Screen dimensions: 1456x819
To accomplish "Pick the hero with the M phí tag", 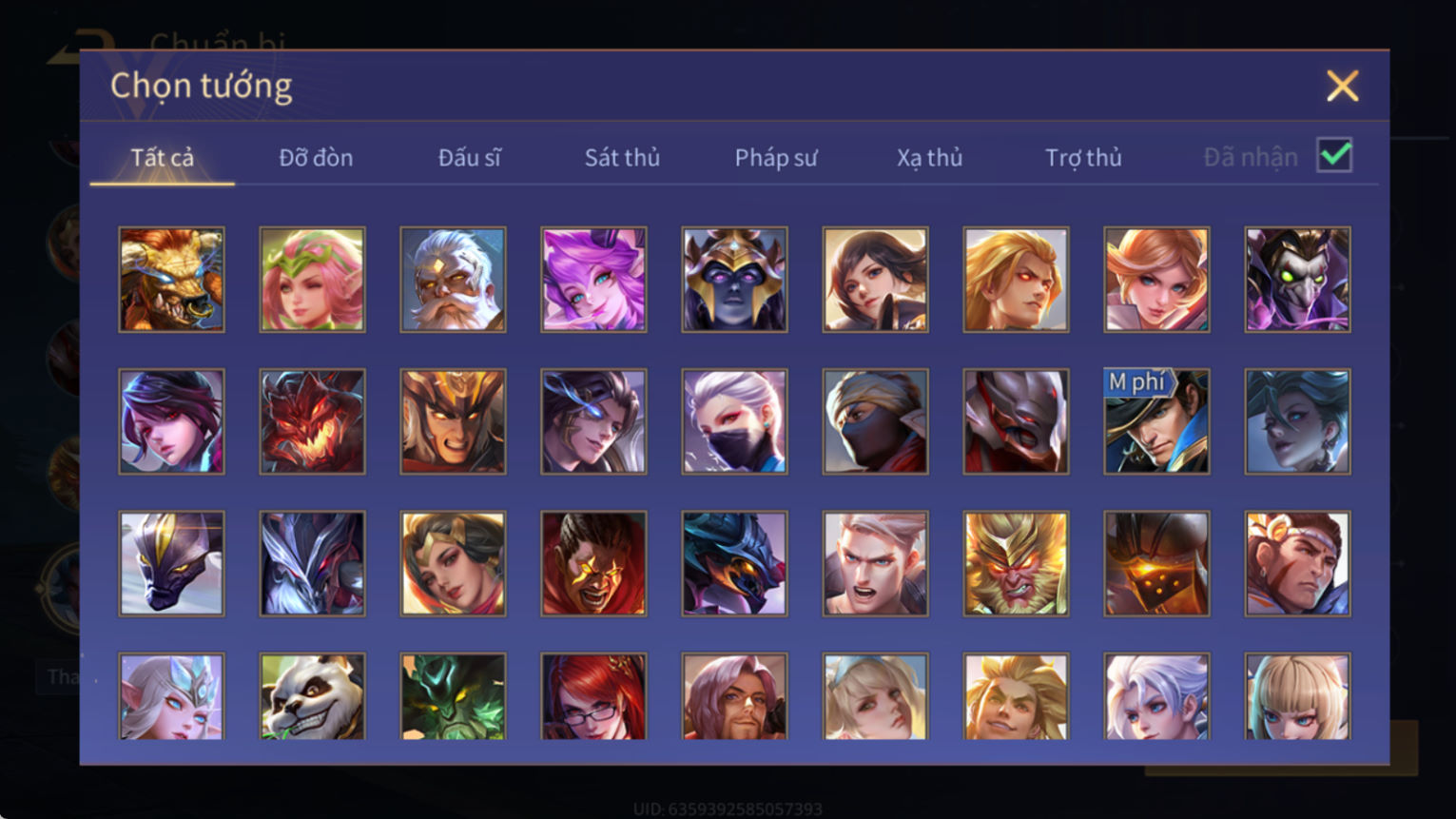I will click(1156, 421).
